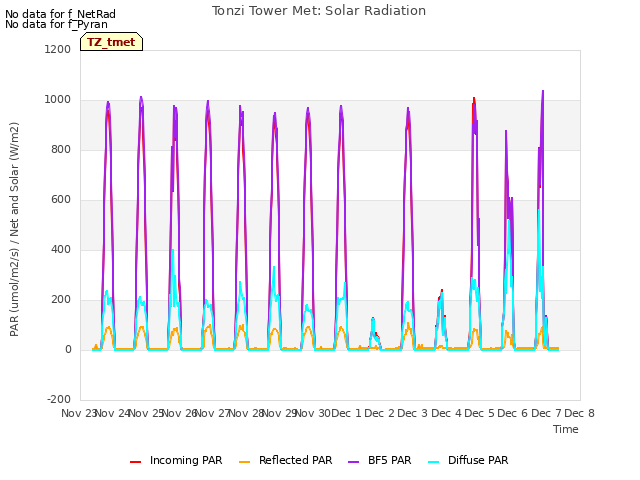Click the TZ_tmet label box
This screenshot has width=640, height=480.
(x=111, y=42)
